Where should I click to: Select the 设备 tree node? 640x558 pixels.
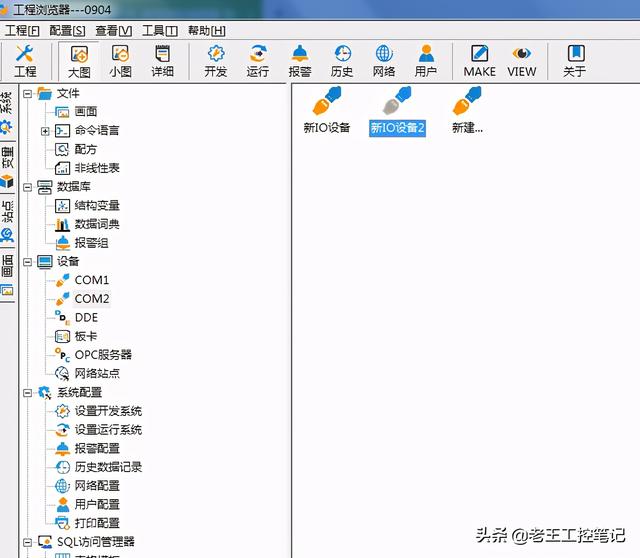tap(68, 261)
